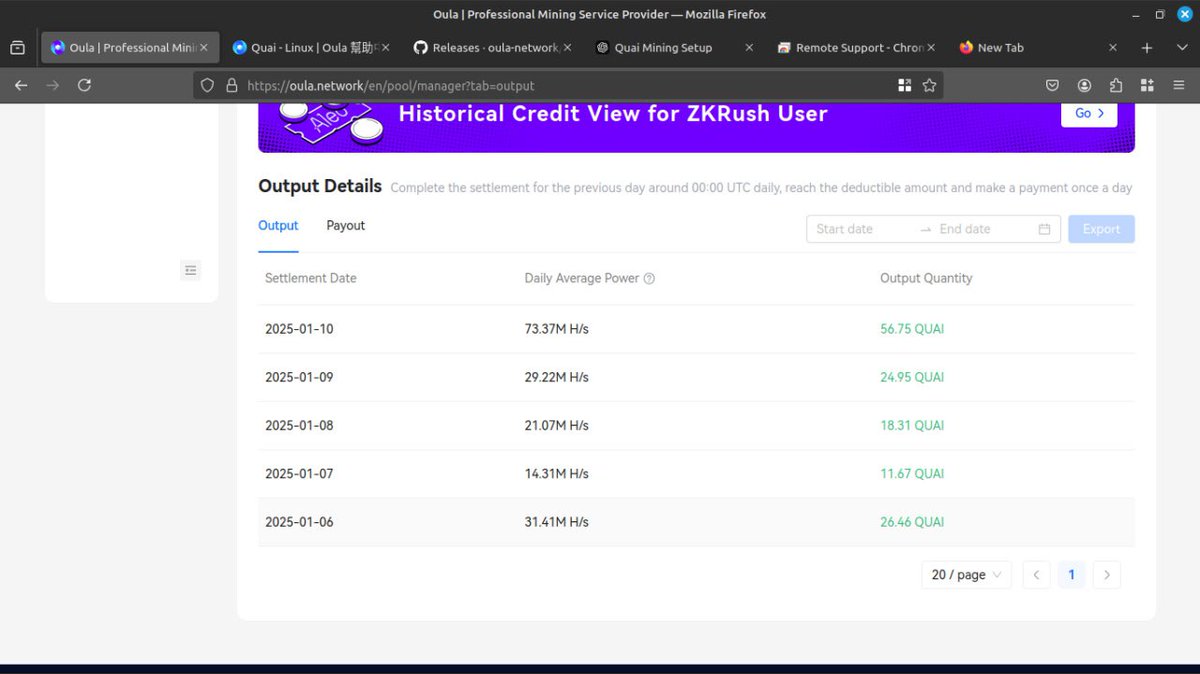Open the date range calendar icon
The height and width of the screenshot is (674, 1200).
tap(1044, 229)
